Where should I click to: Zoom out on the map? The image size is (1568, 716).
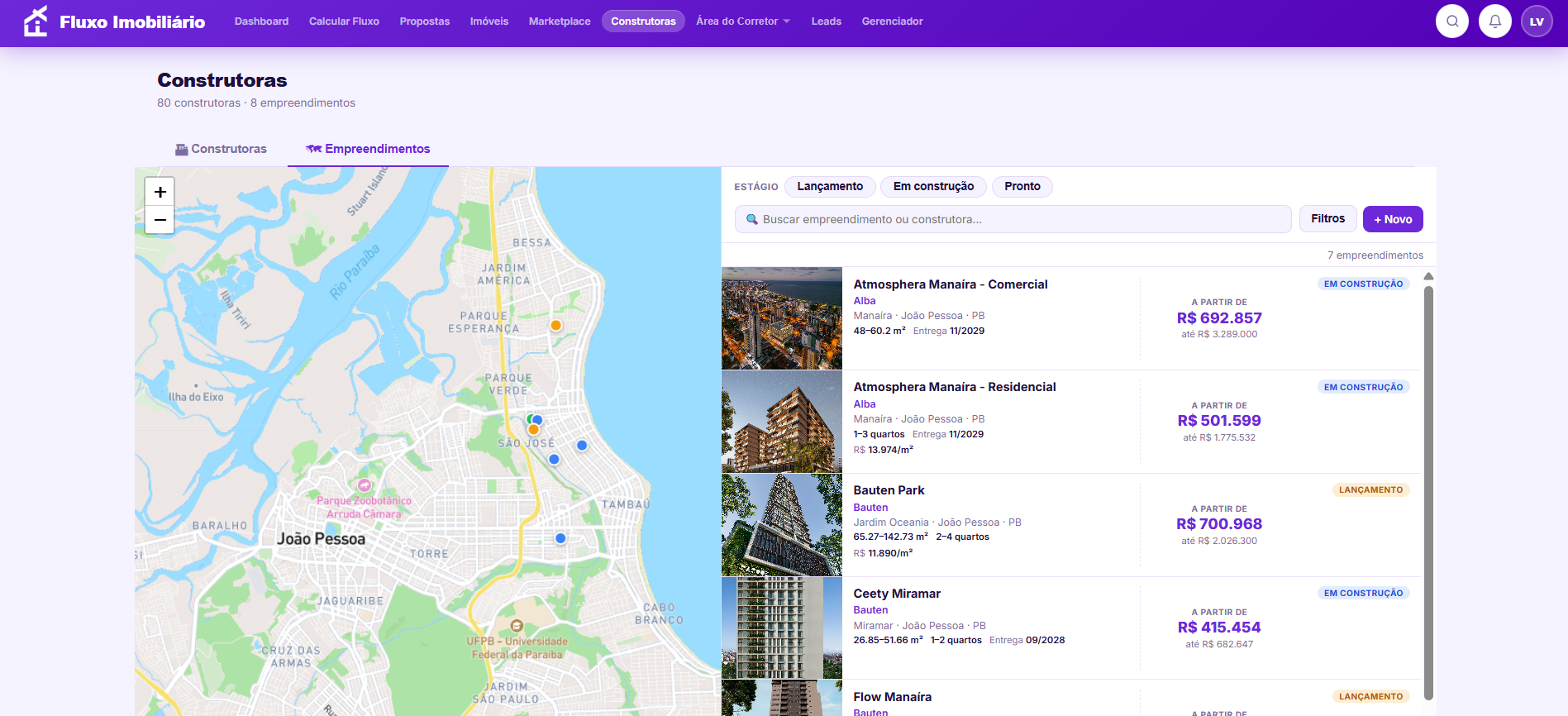click(160, 220)
